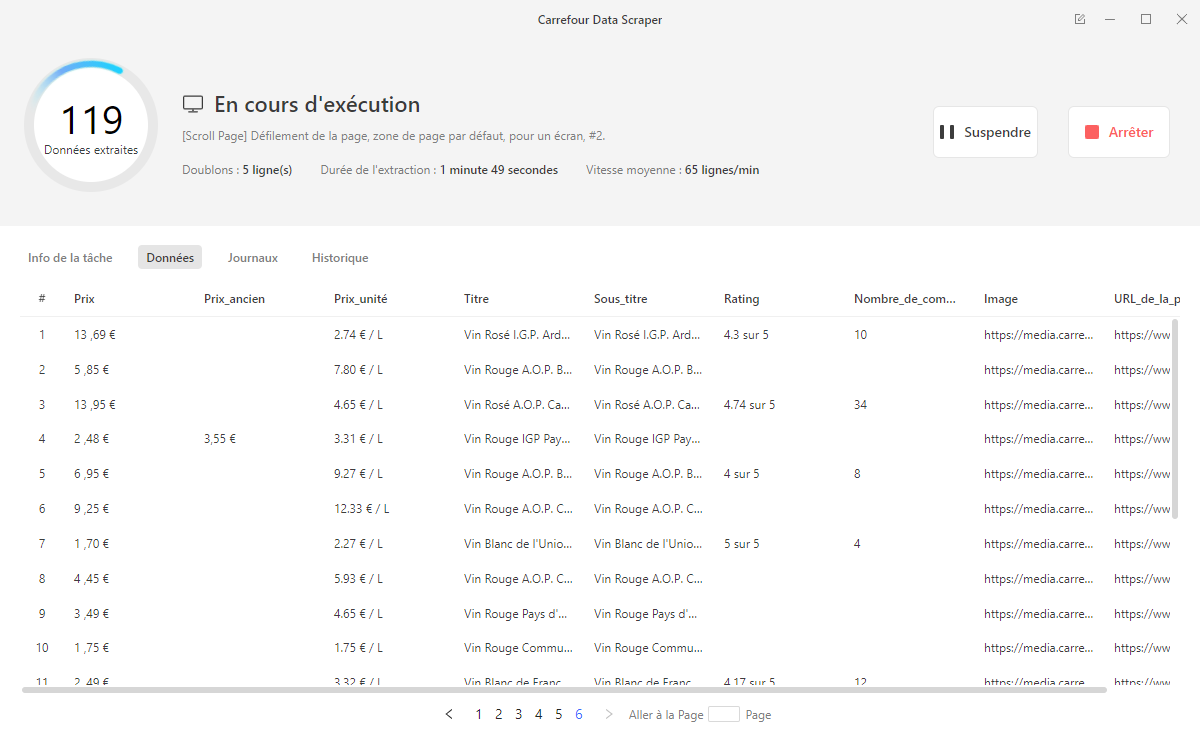This screenshot has height=734, width=1200.
Task: Click the circular 119 extracted data progress indicator
Action: click(x=91, y=126)
